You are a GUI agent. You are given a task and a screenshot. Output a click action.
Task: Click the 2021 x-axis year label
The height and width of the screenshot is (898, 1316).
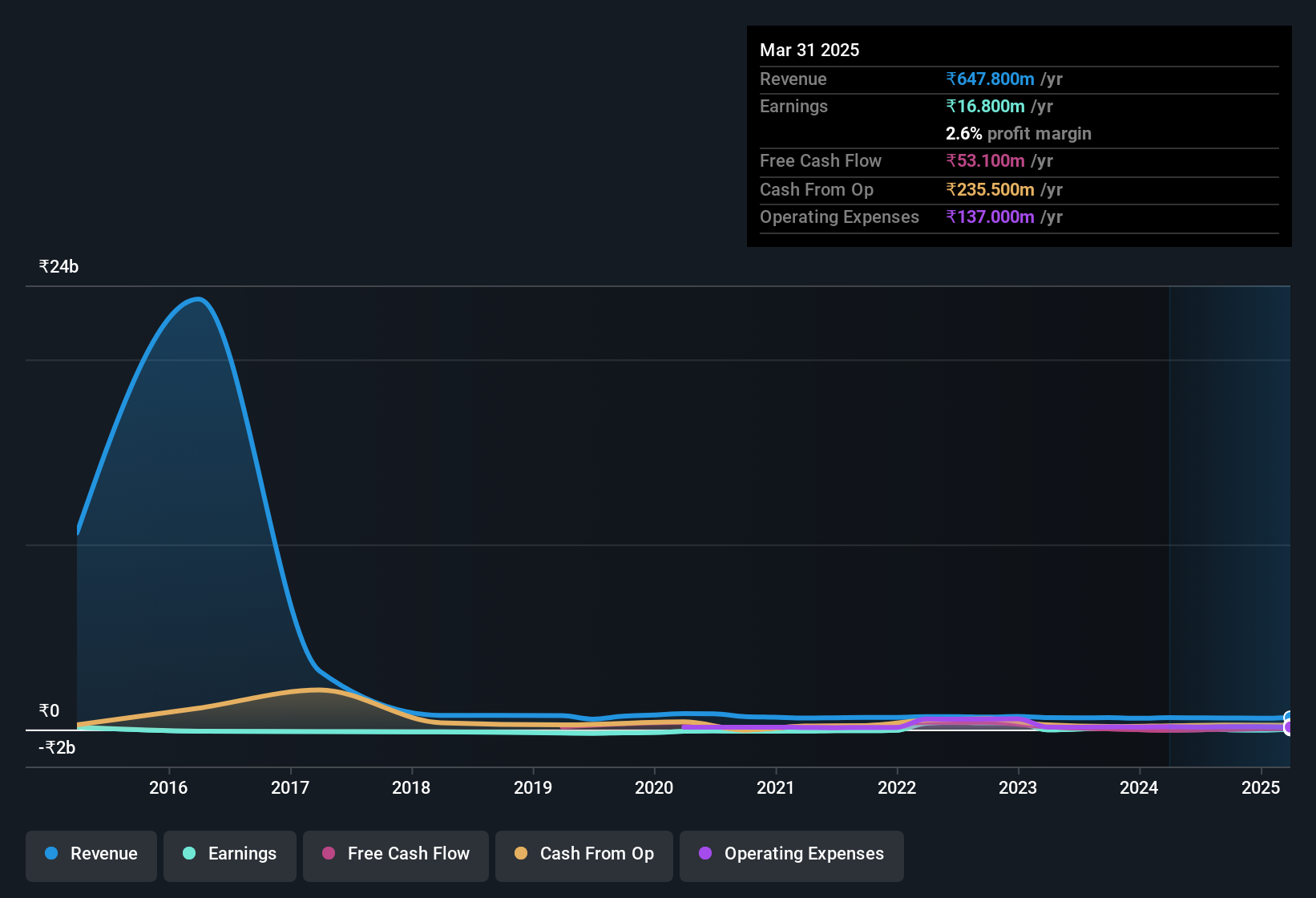pos(776,787)
